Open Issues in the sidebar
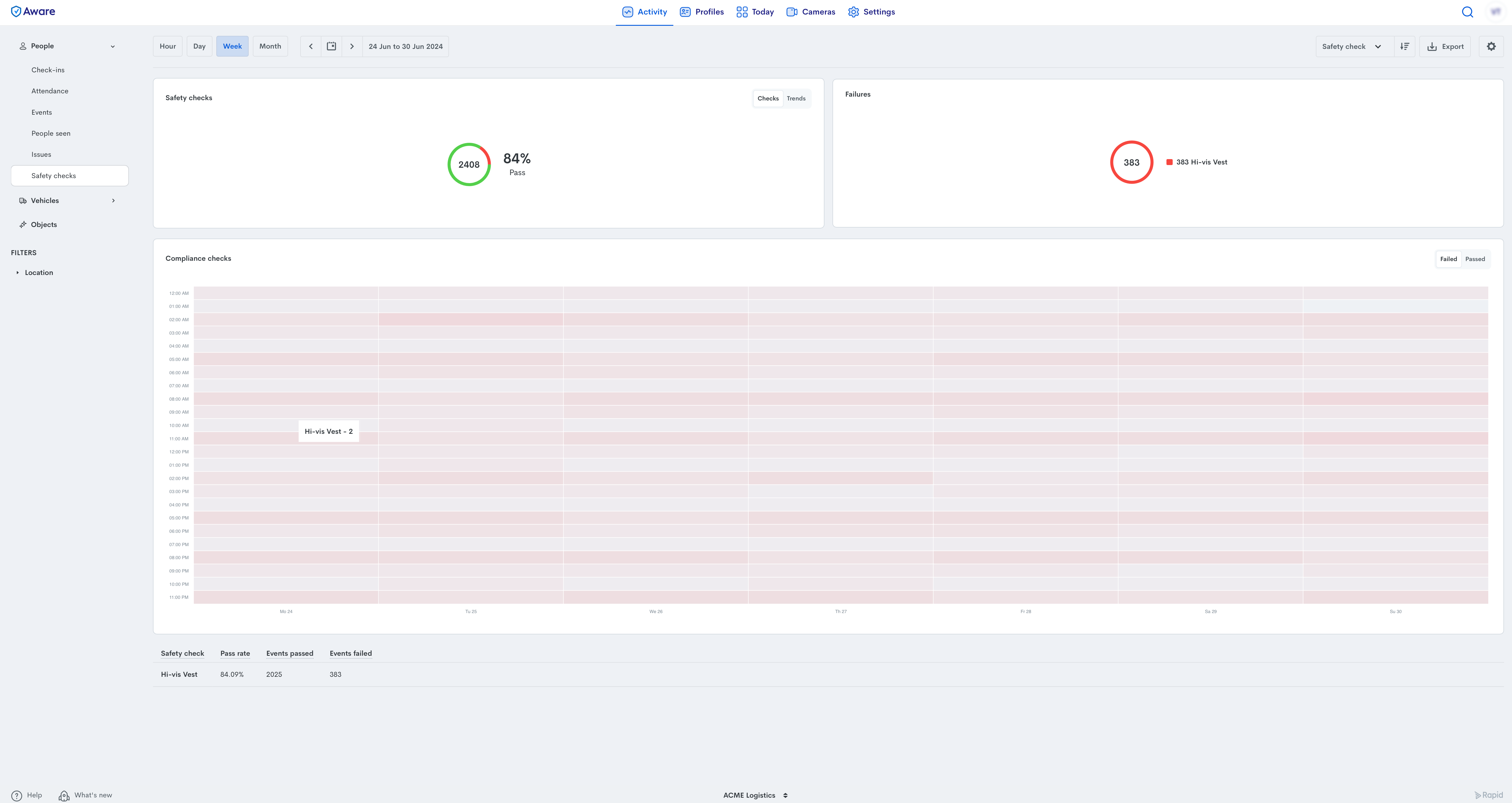Image resolution: width=1512 pixels, height=803 pixels. click(41, 154)
